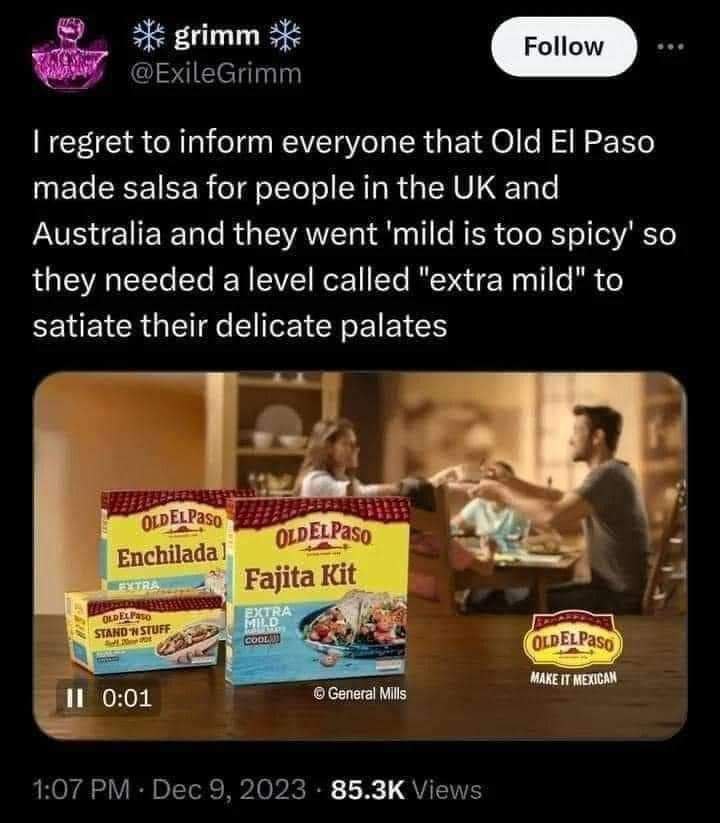
Task: Click the 1:07 PM timestamp
Action: click(x=81, y=789)
